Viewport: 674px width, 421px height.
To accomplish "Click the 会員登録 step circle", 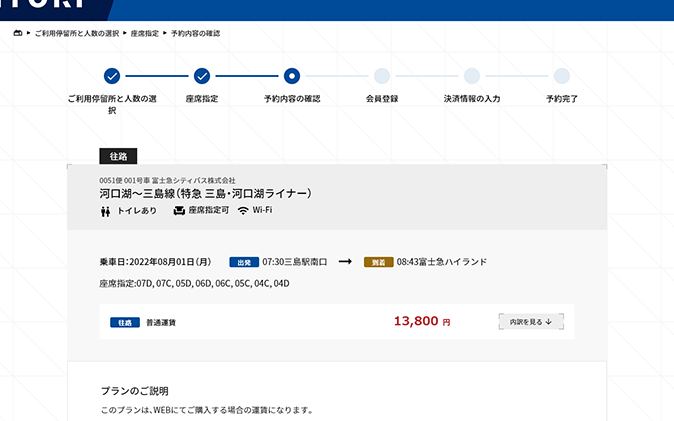I will (x=382, y=76).
